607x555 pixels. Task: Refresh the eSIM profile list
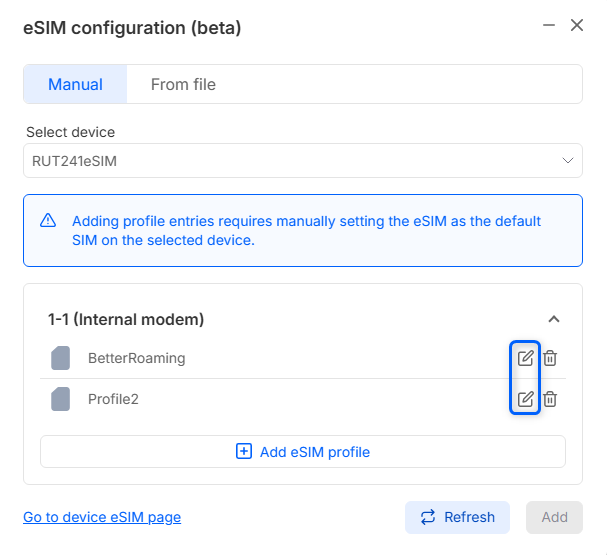pos(457,517)
